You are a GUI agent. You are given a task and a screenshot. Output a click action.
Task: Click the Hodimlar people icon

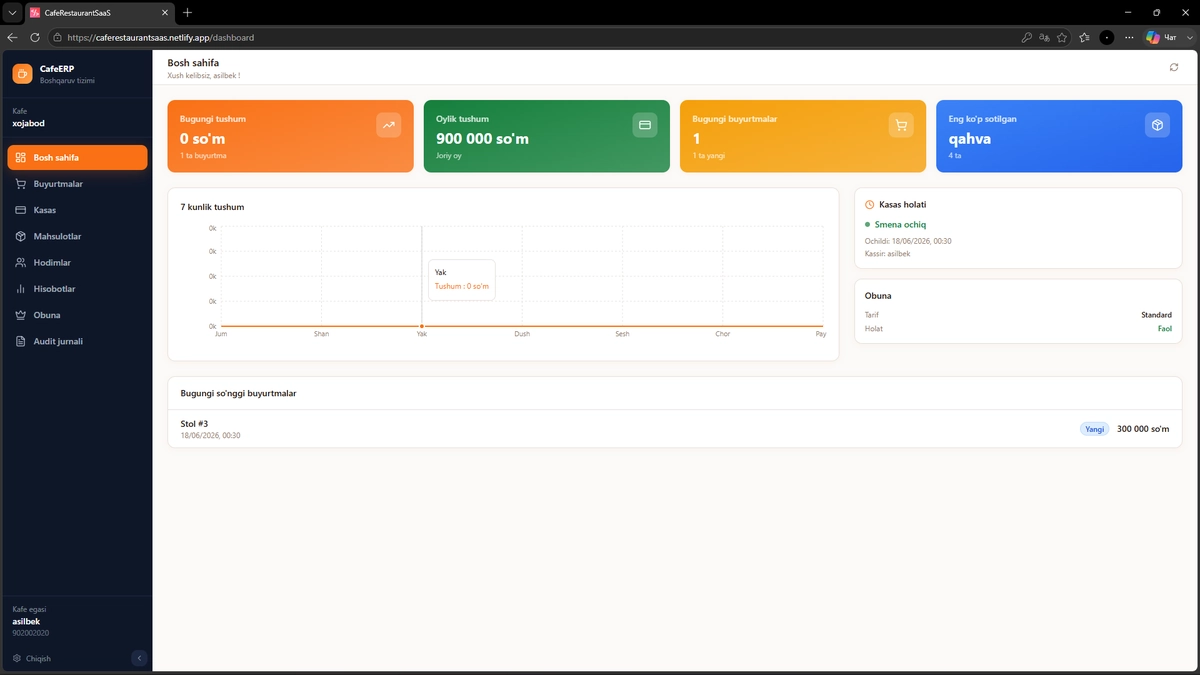point(21,262)
